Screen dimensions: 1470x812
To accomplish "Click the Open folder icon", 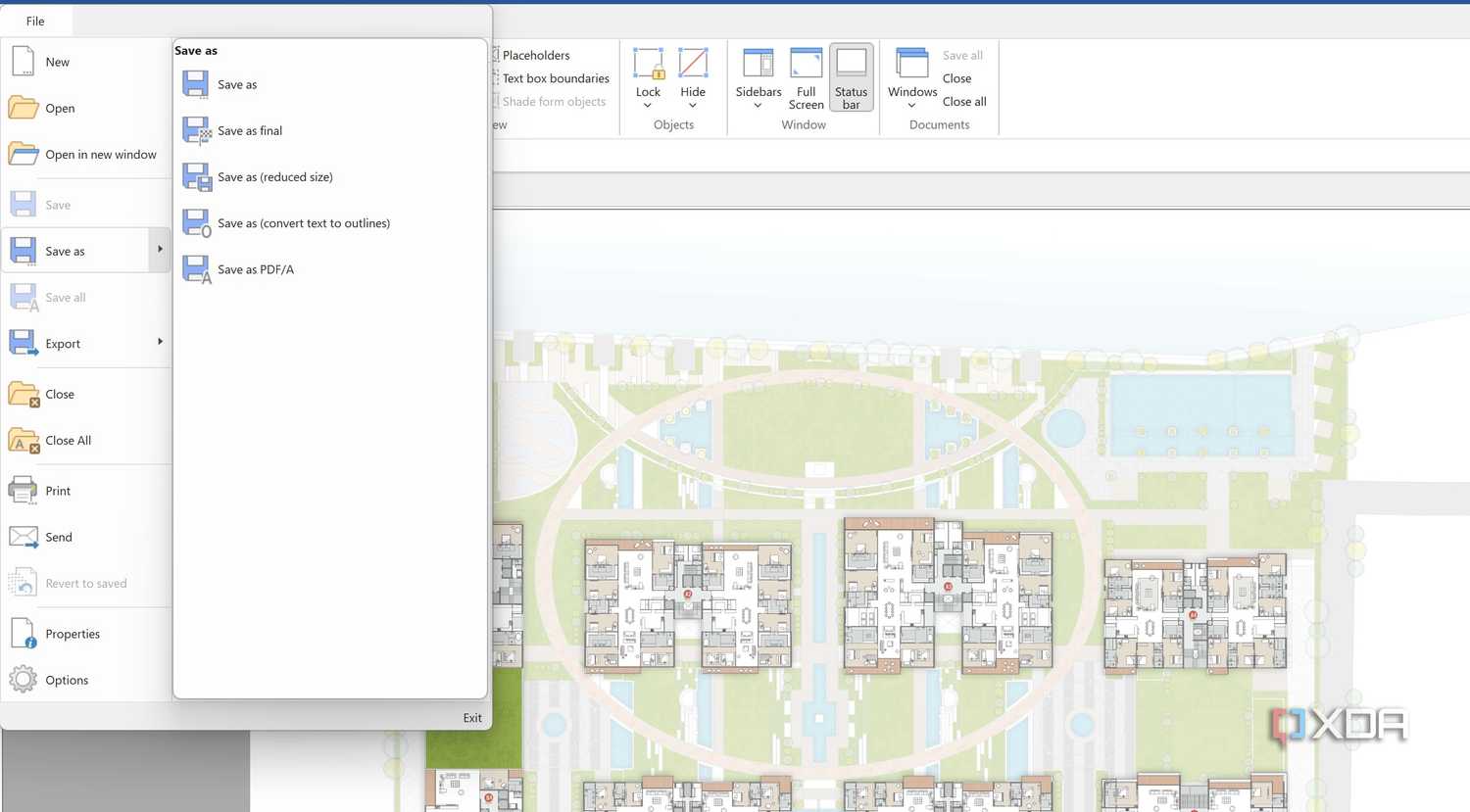I will [23, 108].
